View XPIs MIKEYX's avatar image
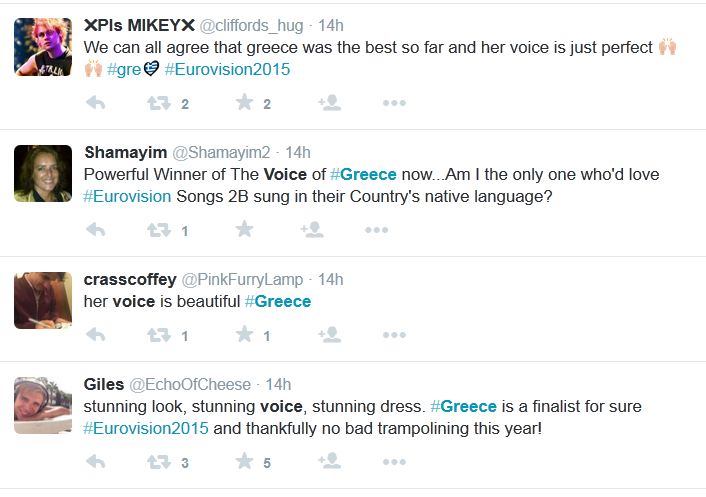 [43, 47]
